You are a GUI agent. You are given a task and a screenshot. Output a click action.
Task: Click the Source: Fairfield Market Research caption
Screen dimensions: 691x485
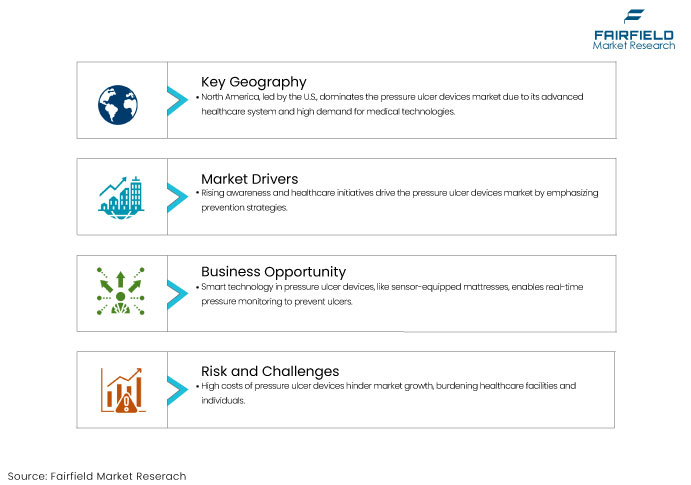point(97,476)
